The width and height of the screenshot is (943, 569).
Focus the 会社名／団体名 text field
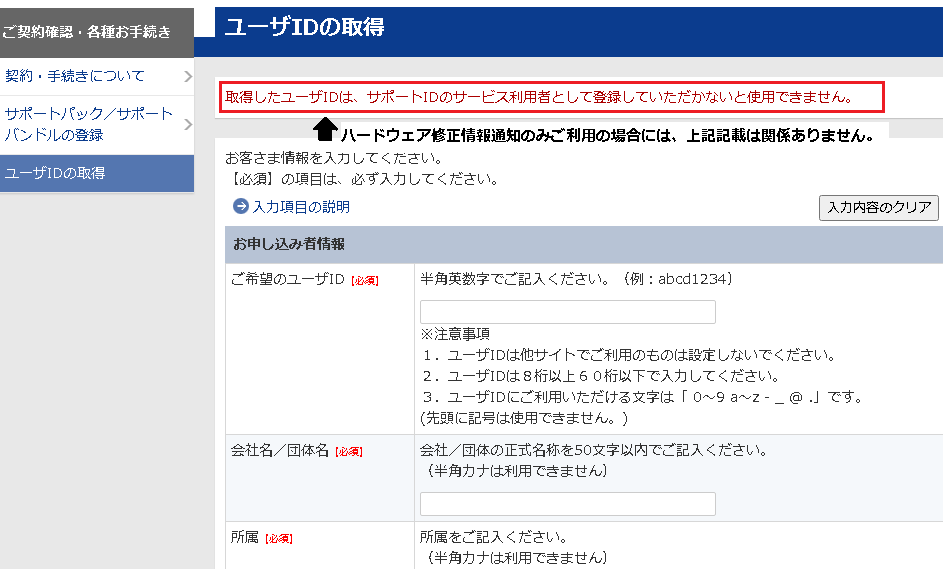(567, 504)
